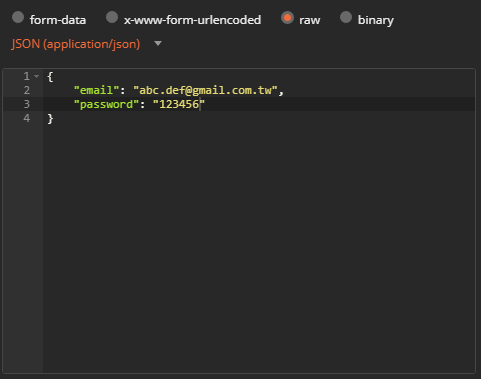
Task: Place cursor in the "123456" password value
Action: pos(179,104)
